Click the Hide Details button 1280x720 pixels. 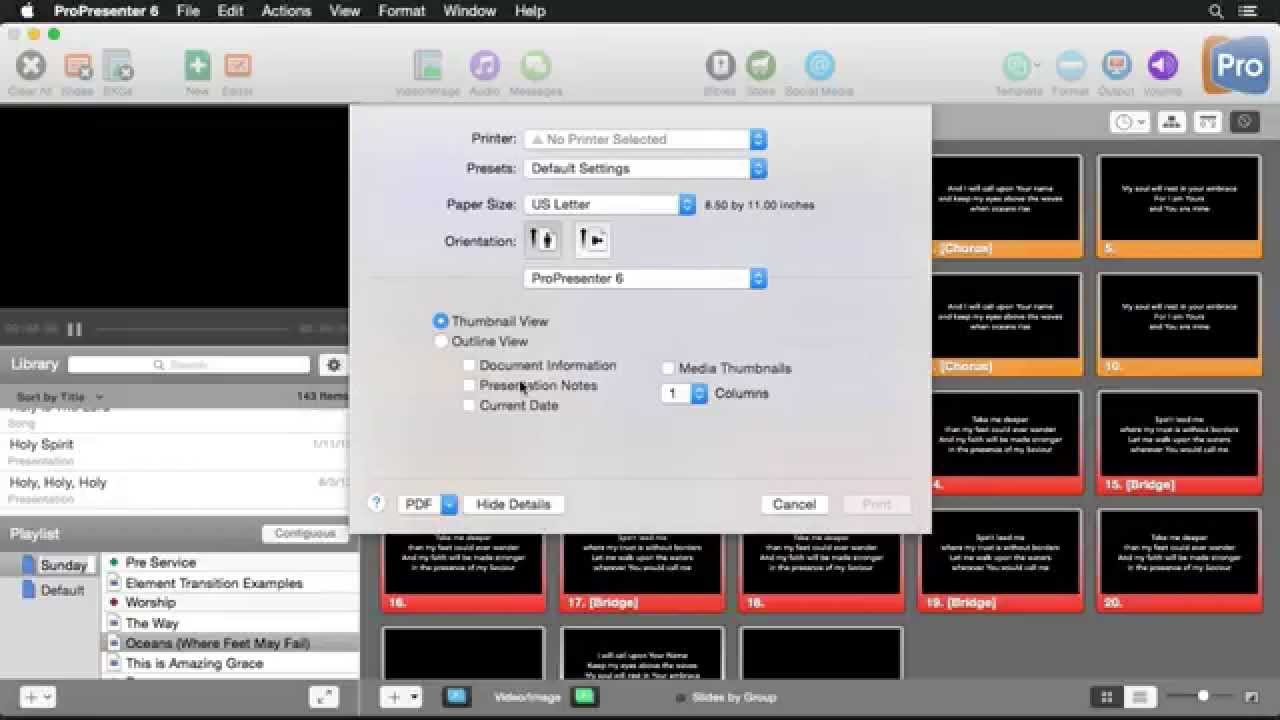point(513,504)
